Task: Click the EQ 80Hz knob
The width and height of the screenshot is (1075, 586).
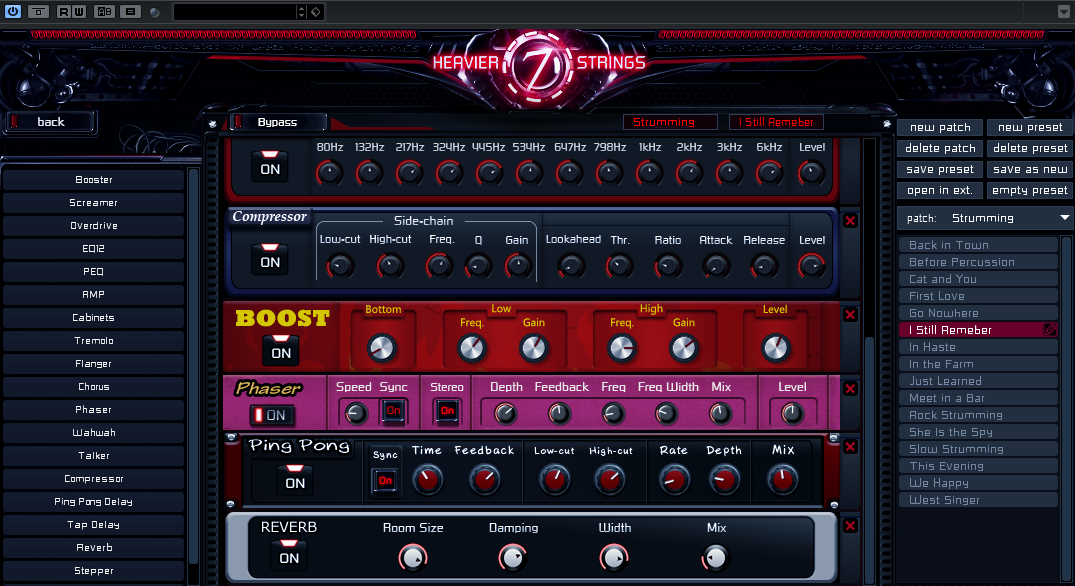Action: (330, 173)
